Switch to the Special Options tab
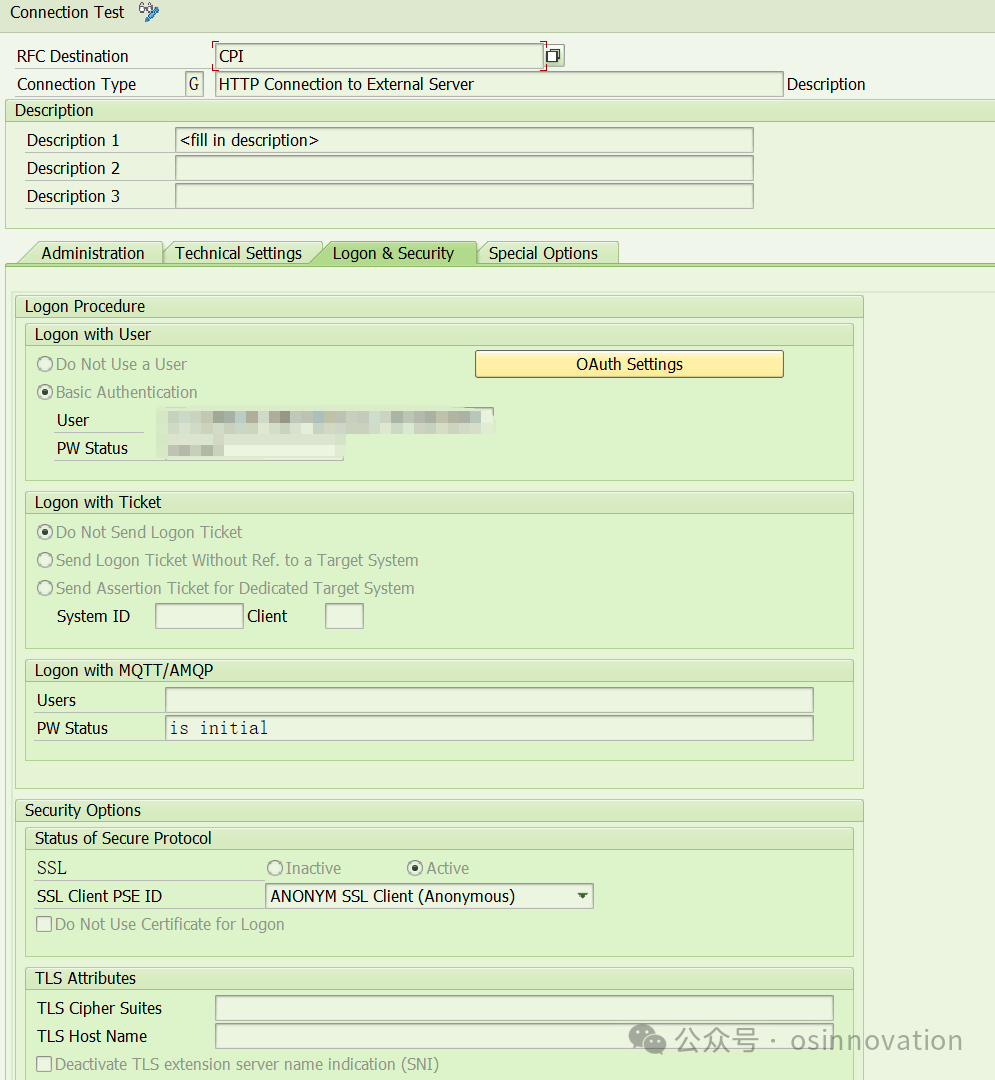Image resolution: width=995 pixels, height=1080 pixels. point(547,253)
